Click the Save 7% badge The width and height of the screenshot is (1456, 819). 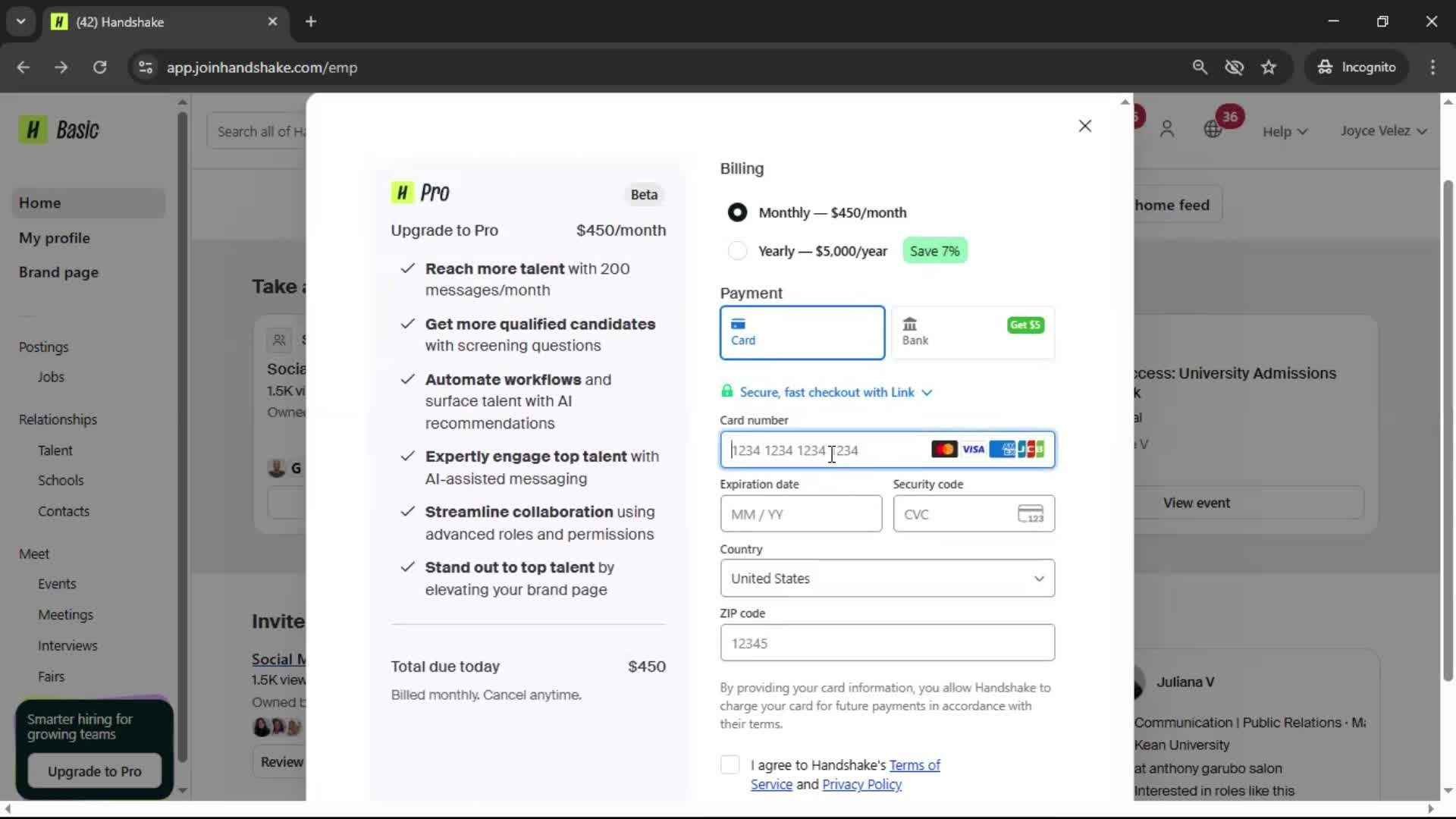934,251
